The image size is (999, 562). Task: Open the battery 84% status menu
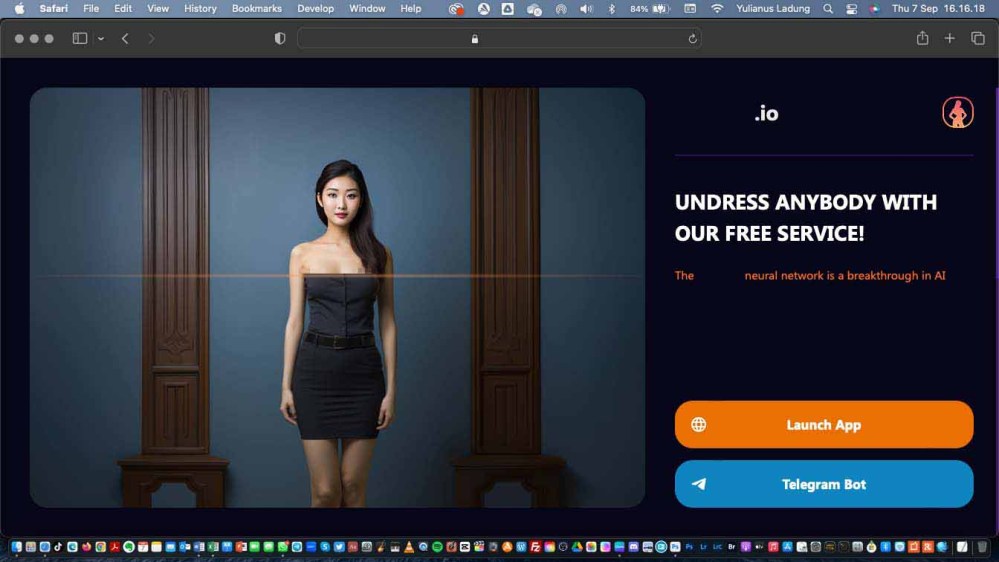(x=650, y=9)
